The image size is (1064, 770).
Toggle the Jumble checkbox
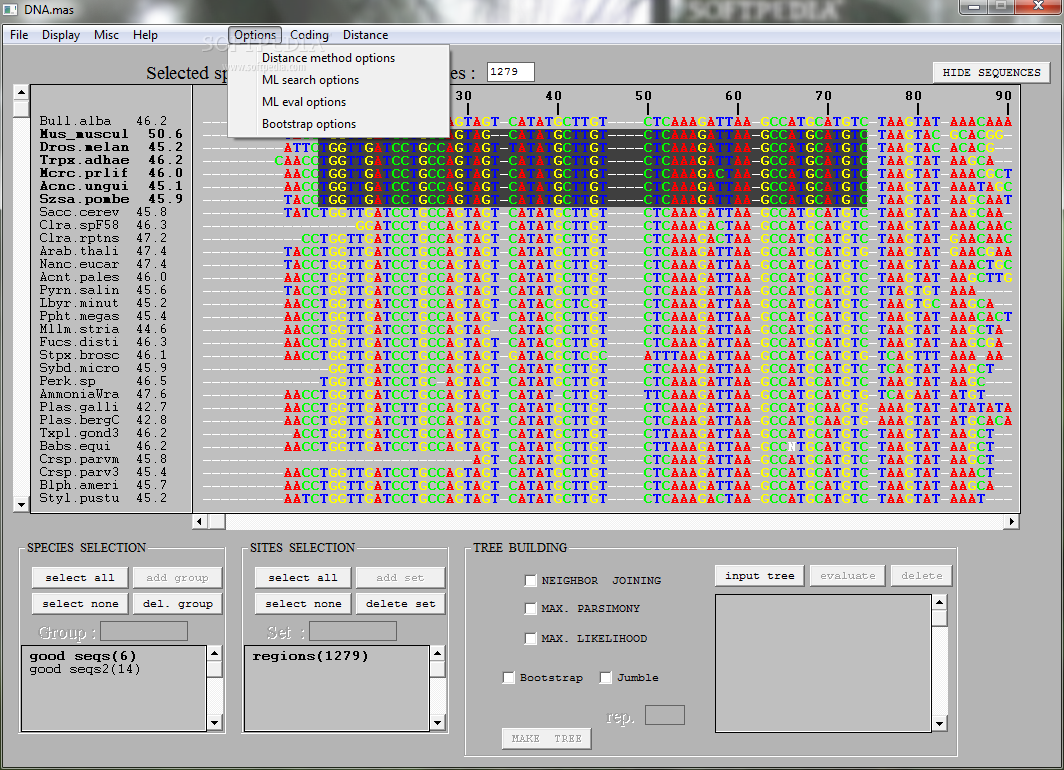(x=606, y=677)
